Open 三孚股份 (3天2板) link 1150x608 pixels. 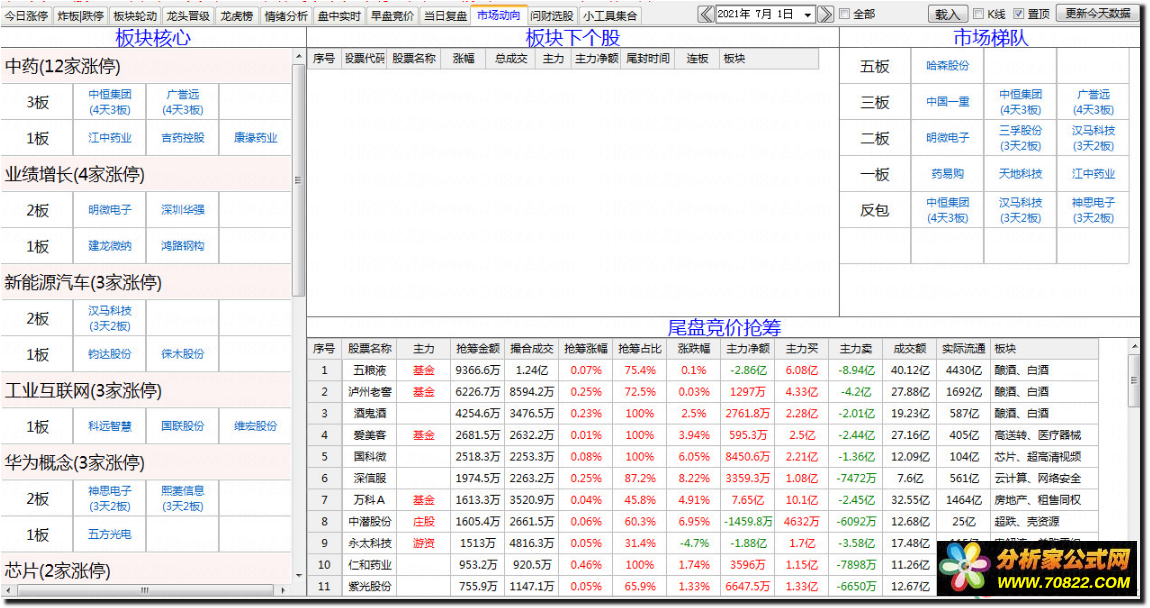coord(1020,138)
